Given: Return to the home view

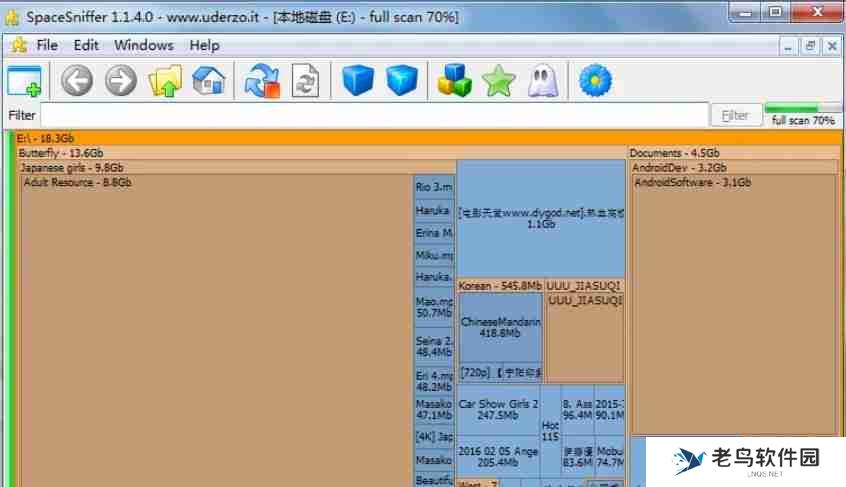Looking at the screenshot, I should (x=208, y=80).
